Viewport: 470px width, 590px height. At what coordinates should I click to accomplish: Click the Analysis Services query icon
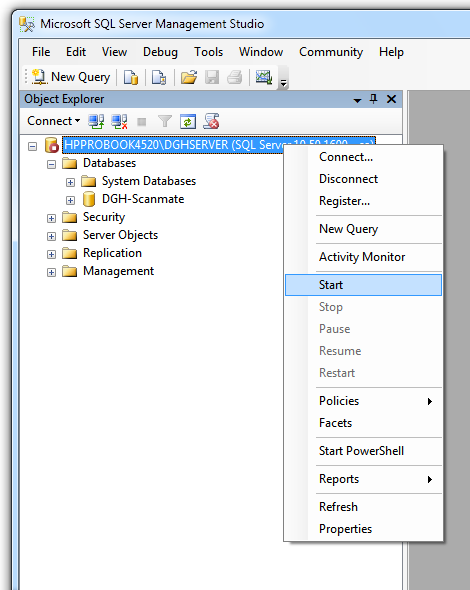tap(159, 78)
